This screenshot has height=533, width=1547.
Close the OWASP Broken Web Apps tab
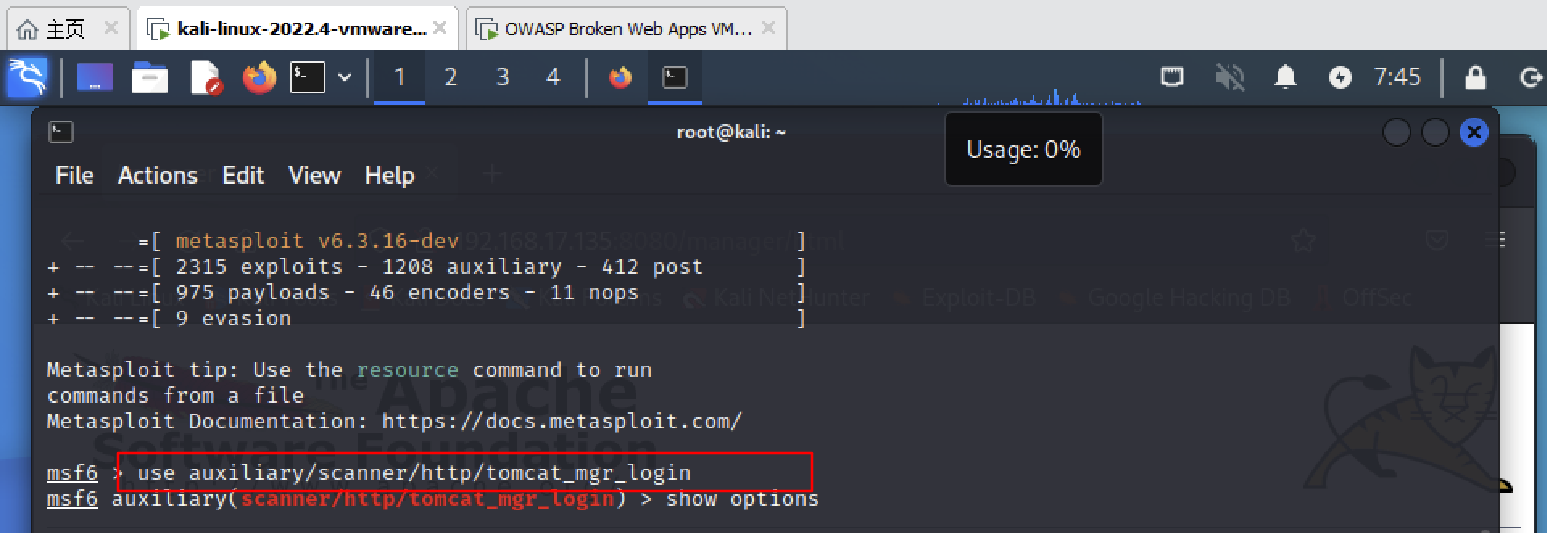coord(768,29)
